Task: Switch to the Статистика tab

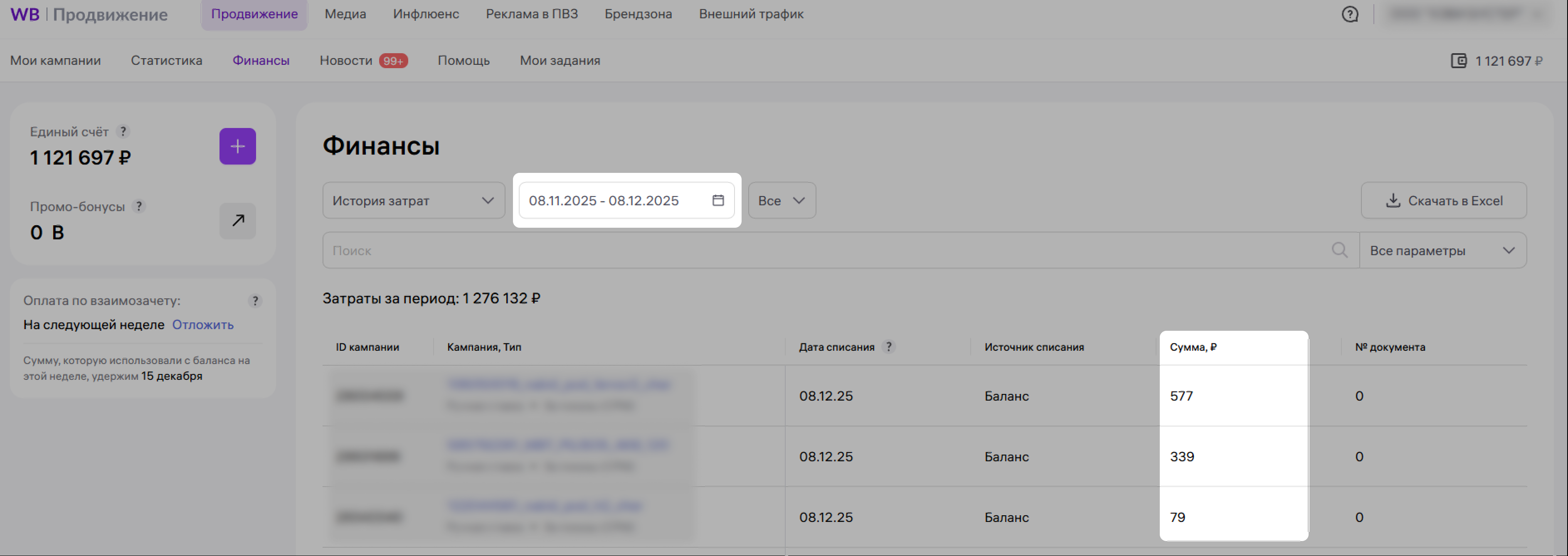Action: [166, 60]
